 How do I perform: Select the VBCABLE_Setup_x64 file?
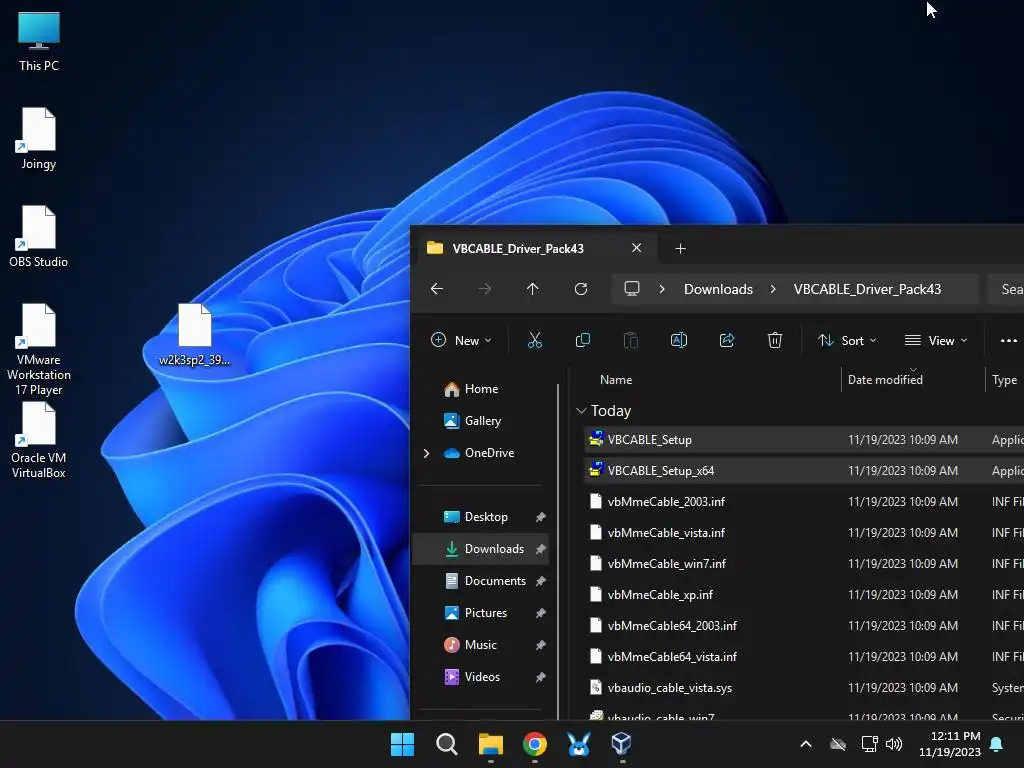click(804, 471)
